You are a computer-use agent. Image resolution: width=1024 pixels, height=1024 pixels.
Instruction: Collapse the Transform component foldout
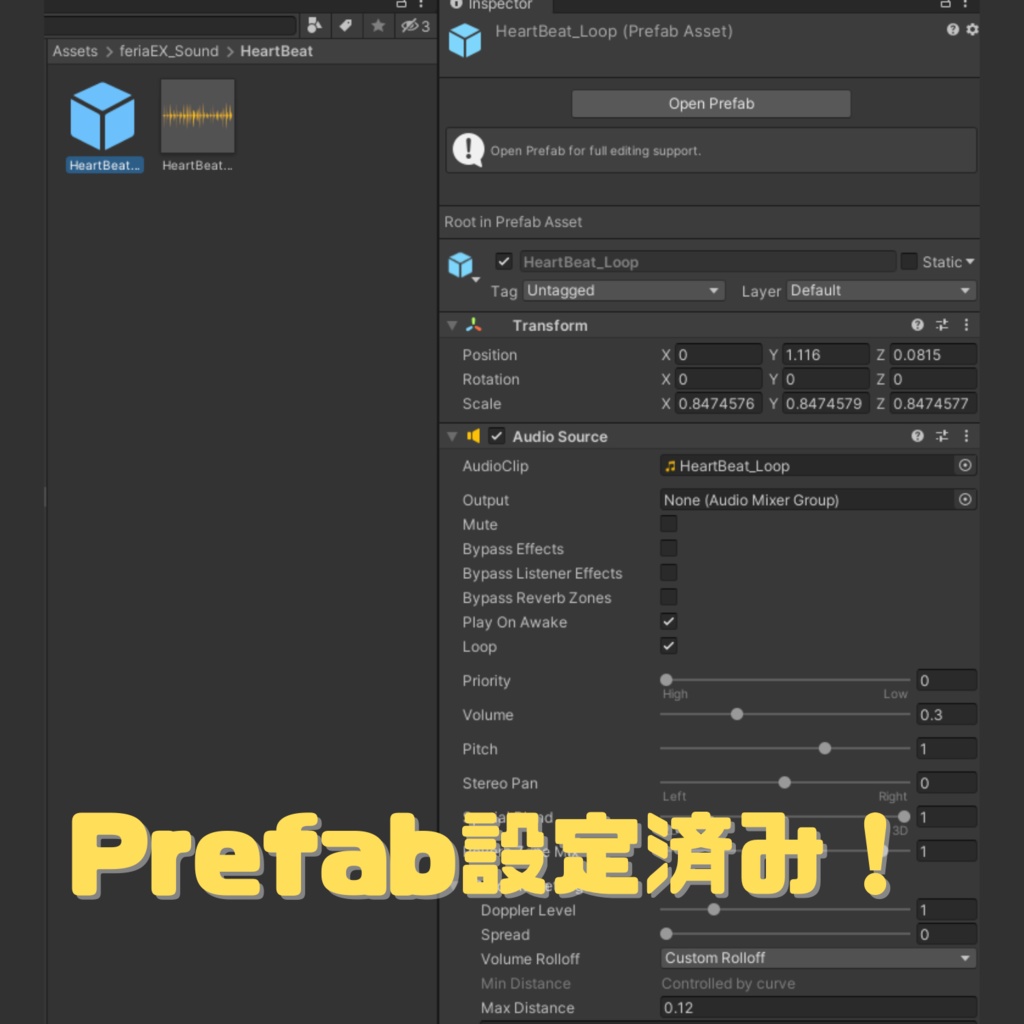point(452,325)
